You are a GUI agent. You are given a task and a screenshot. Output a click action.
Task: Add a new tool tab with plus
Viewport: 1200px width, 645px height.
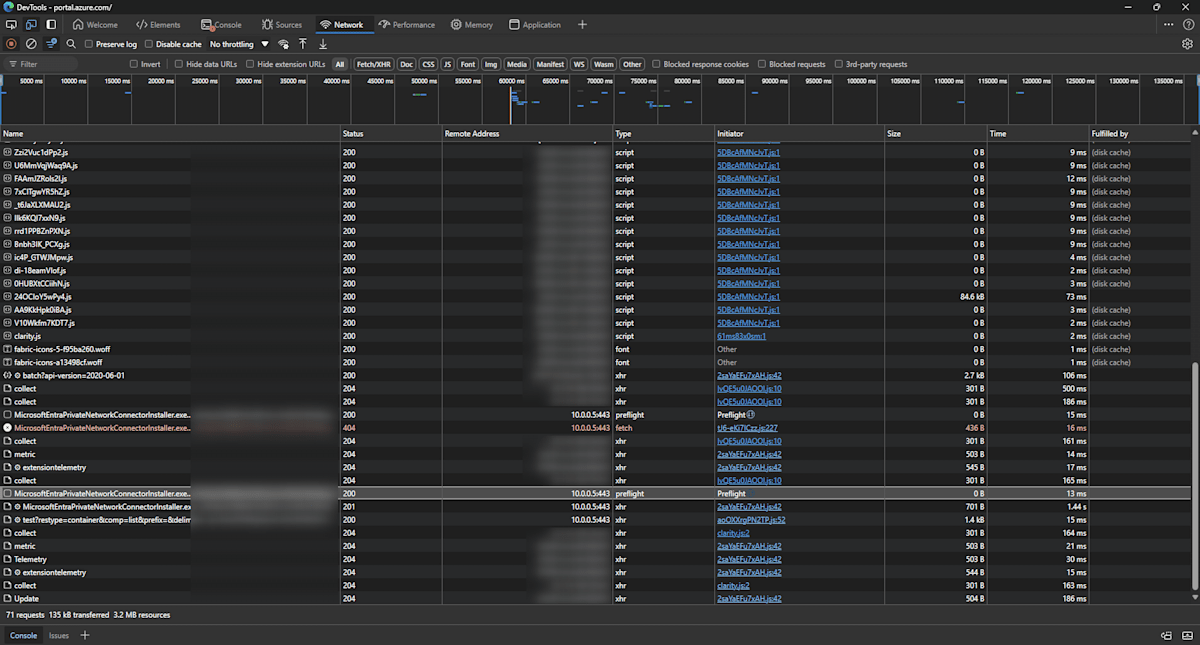point(582,24)
